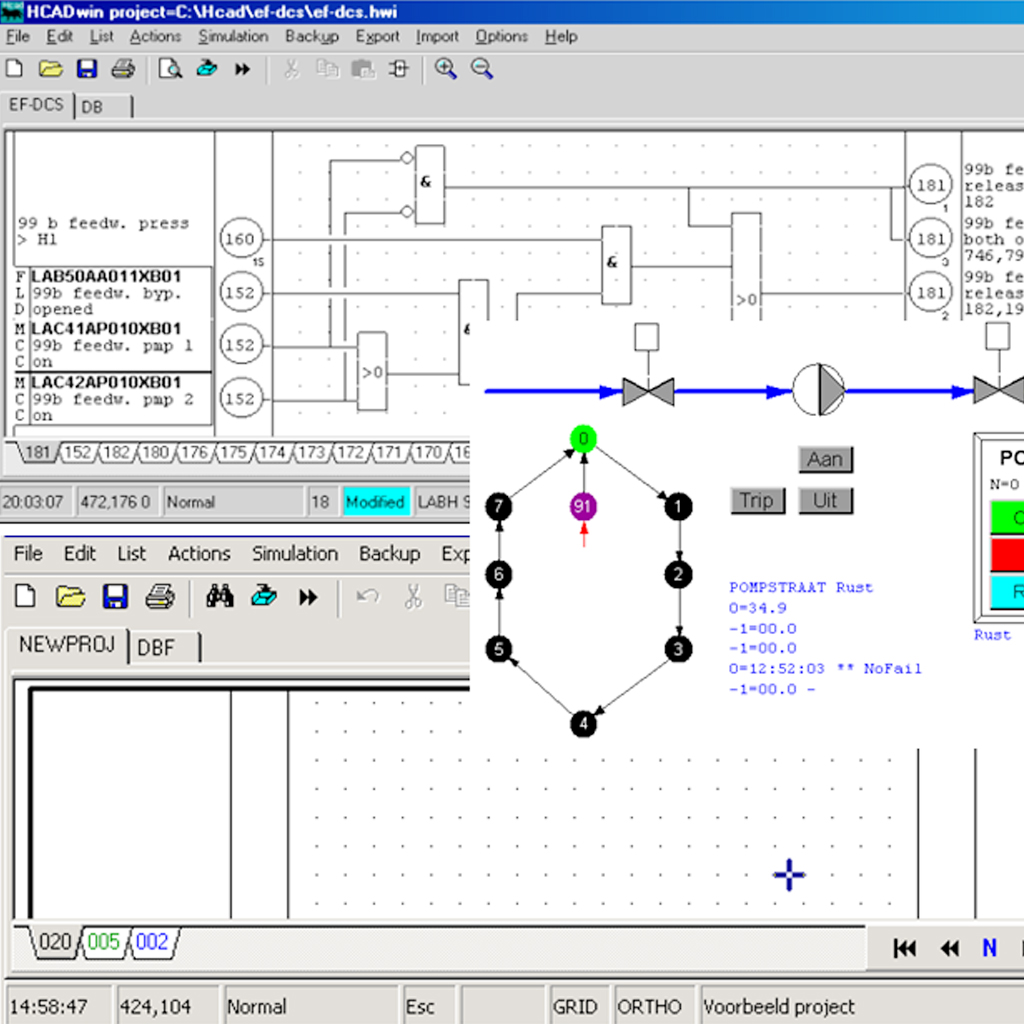The image size is (1024, 1024).
Task: Click Save icon in NEWPROJ window toolbar
Action: click(115, 596)
